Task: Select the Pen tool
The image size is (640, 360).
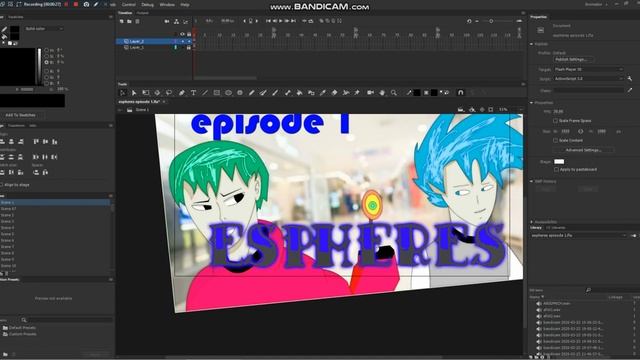Action: (182, 93)
